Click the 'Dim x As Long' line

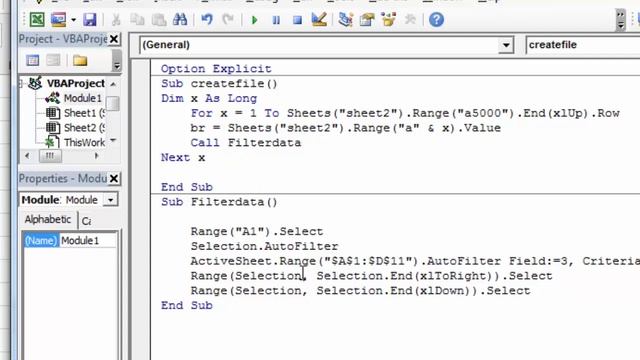[209, 98]
